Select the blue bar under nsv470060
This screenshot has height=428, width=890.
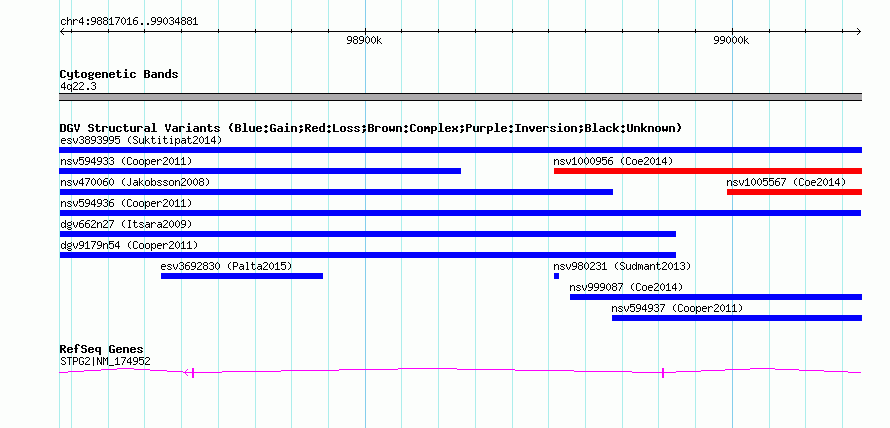[336, 192]
